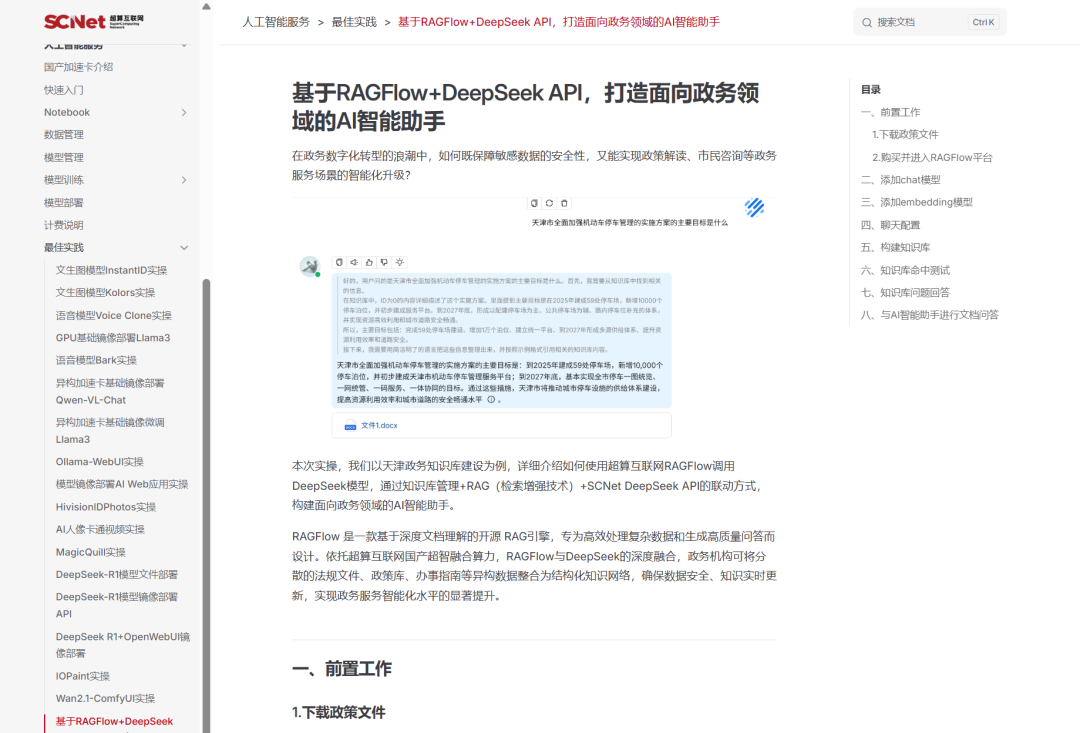This screenshot has width=1080, height=733.
Task: Jump to 六、知识库命中测试 in contents
Action: point(905,270)
